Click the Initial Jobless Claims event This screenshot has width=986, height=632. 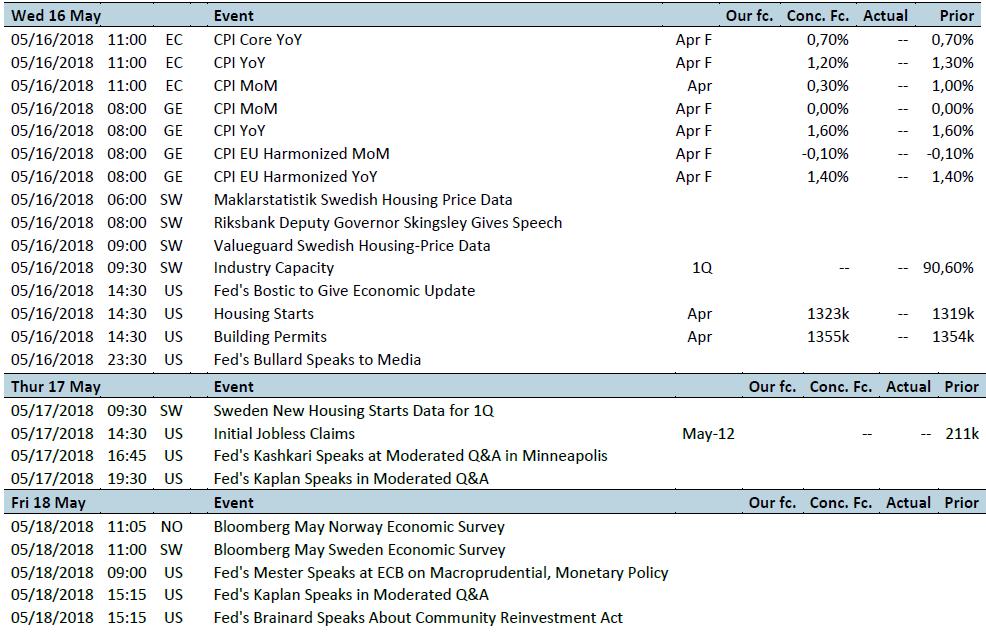pos(284,434)
